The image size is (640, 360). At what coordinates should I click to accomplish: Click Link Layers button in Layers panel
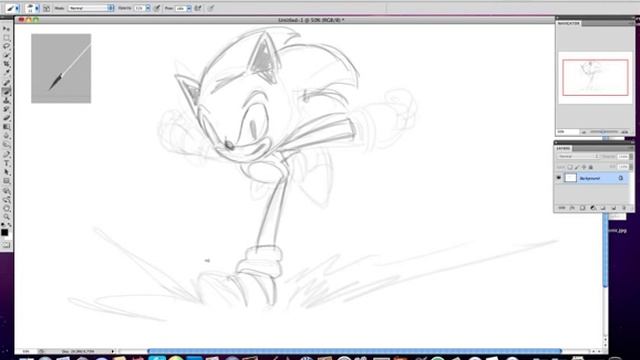point(562,208)
